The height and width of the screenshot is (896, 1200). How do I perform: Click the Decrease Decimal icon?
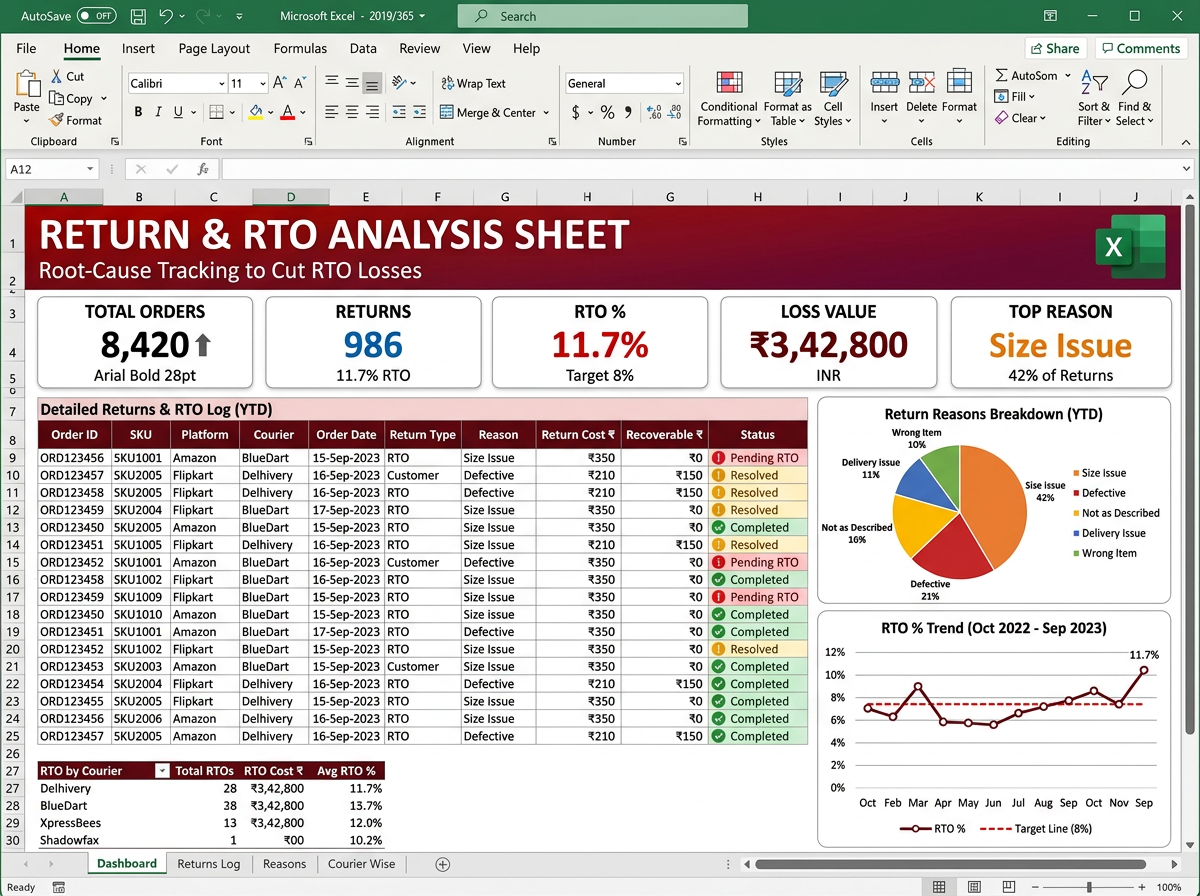pyautogui.click(x=675, y=112)
